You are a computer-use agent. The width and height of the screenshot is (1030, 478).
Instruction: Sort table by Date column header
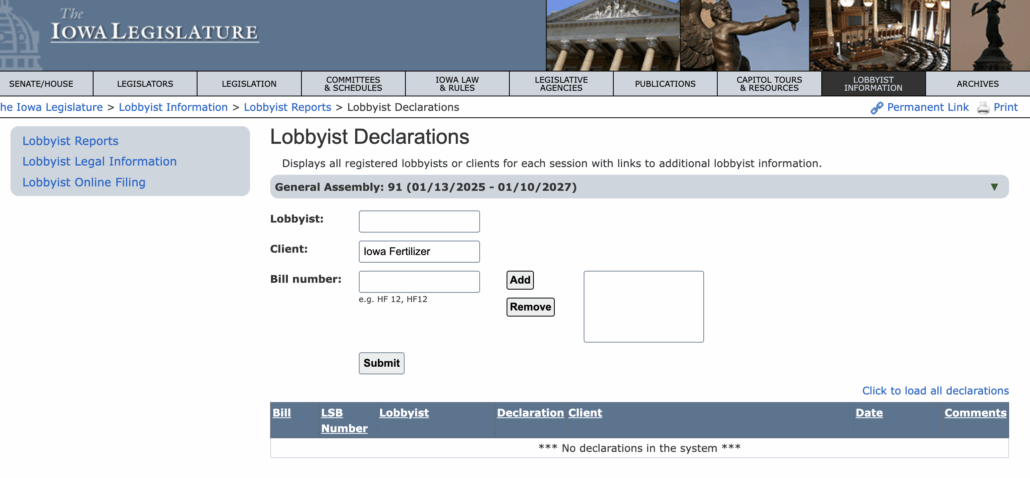pyautogui.click(x=869, y=413)
